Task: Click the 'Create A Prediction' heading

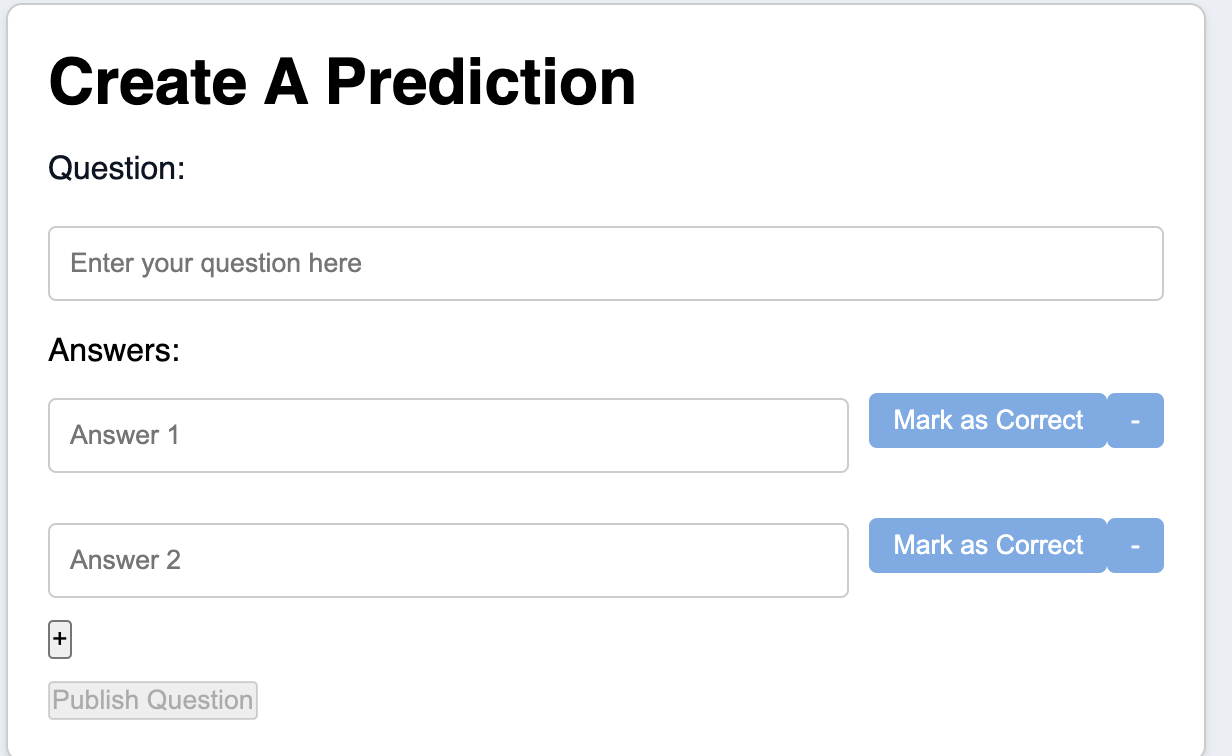Action: (342, 81)
